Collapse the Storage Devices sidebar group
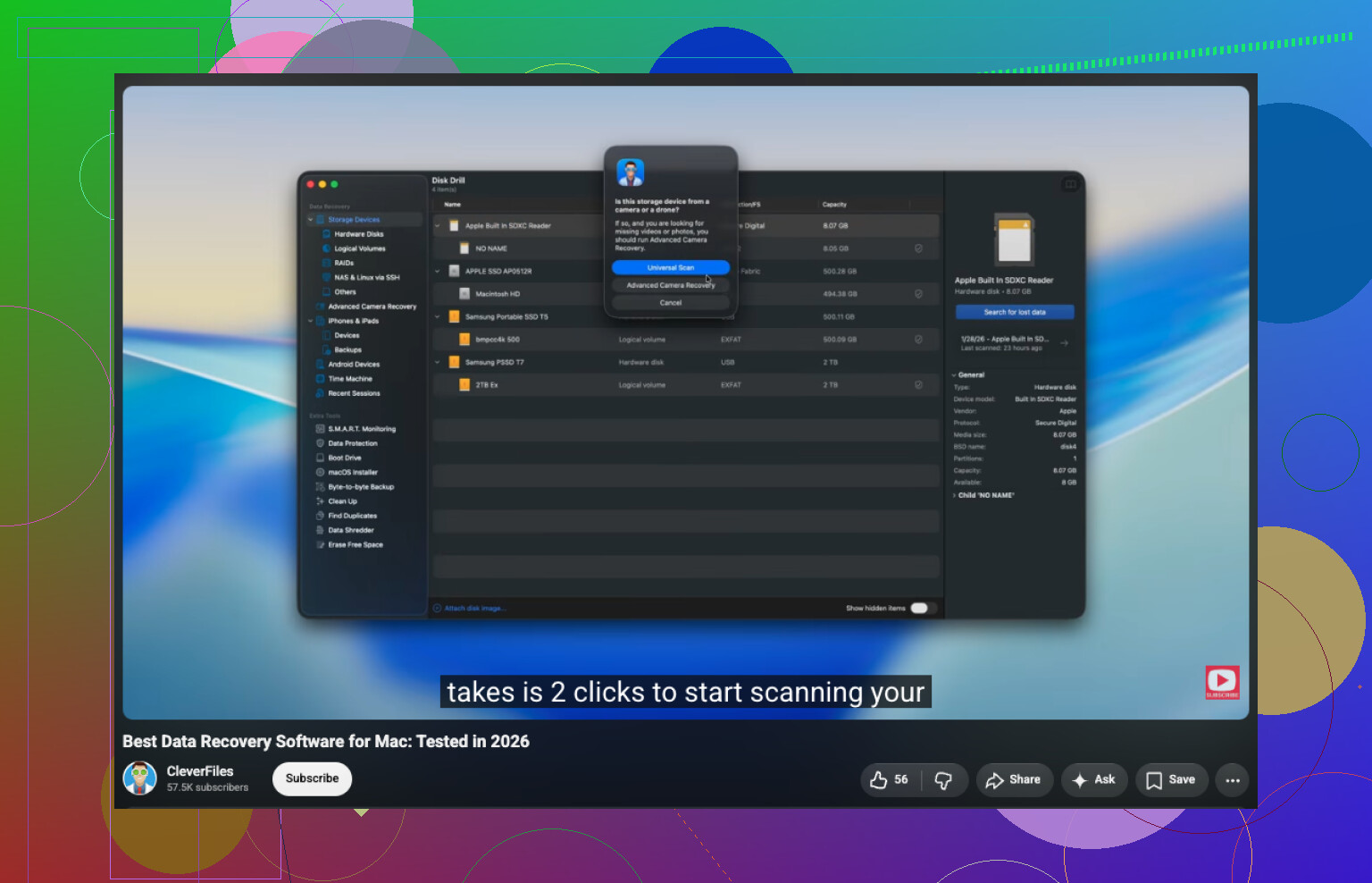The width and height of the screenshot is (1372, 883). point(311,220)
